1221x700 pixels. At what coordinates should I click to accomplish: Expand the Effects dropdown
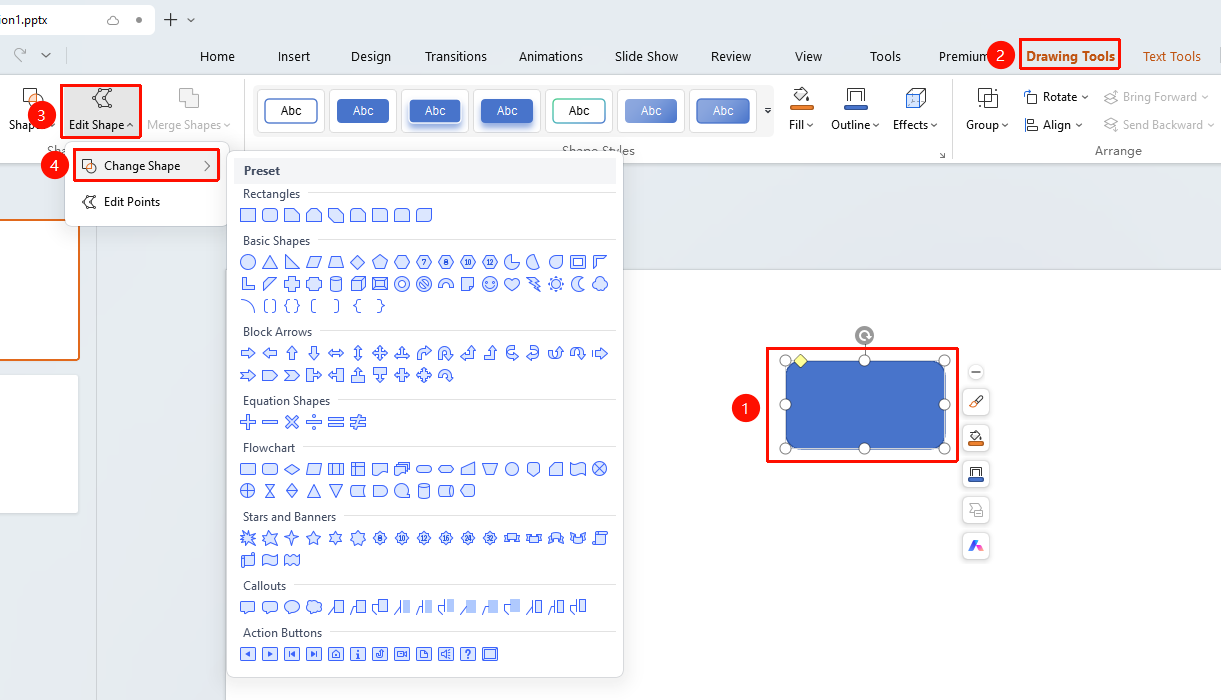coord(915,110)
